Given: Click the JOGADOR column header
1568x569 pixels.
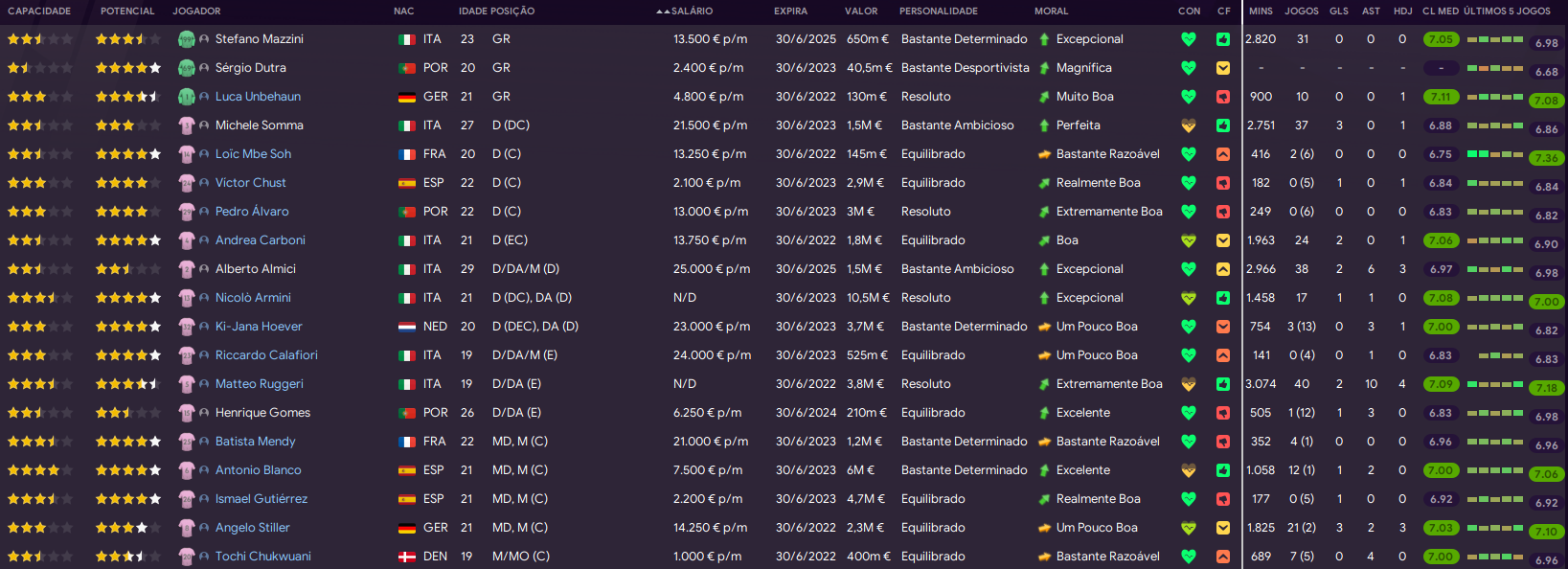Looking at the screenshot, I should coord(196,11).
